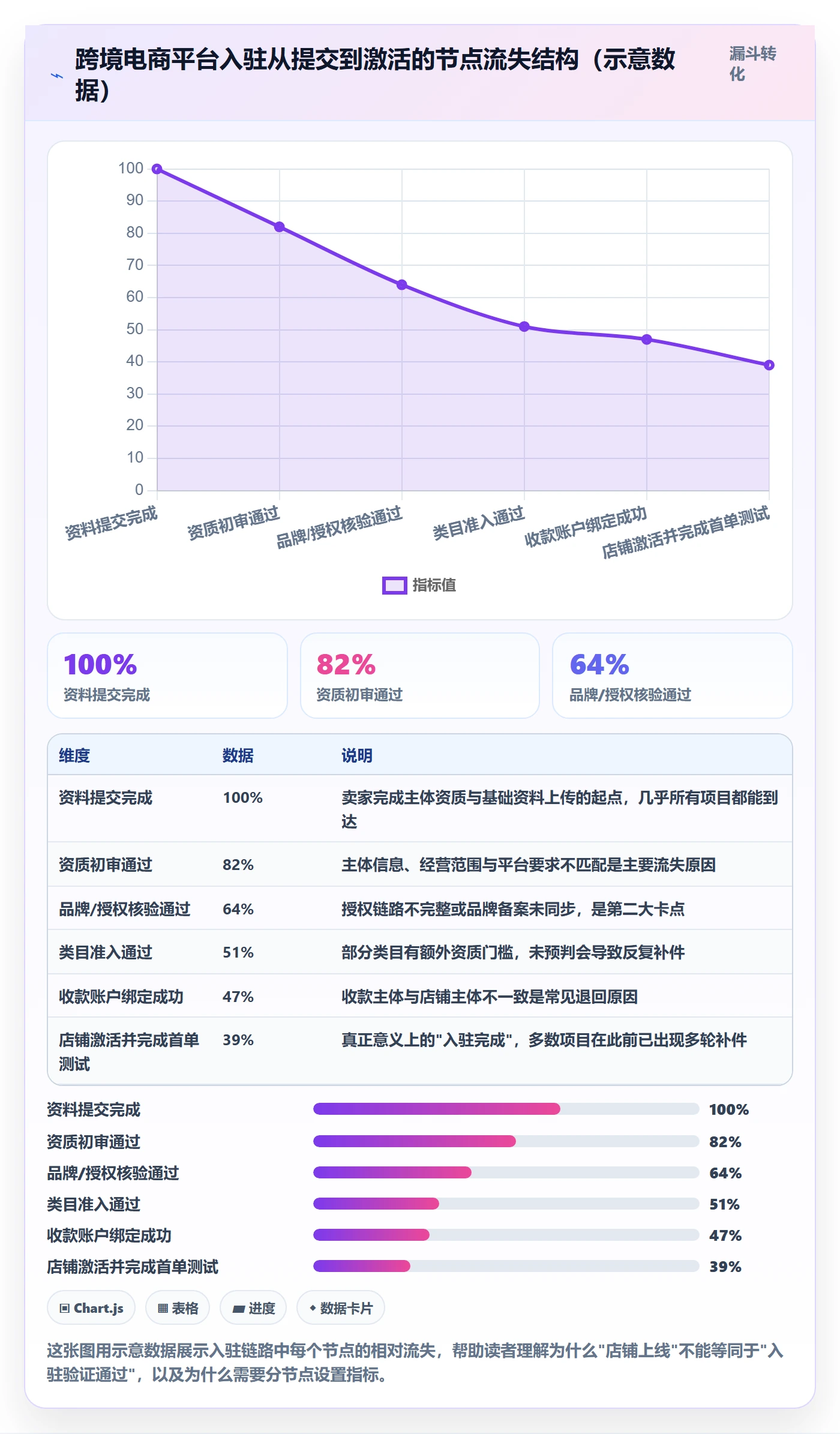Click the 资料提交完成 100% progress bar
The image size is (840, 1434).
(x=506, y=1109)
